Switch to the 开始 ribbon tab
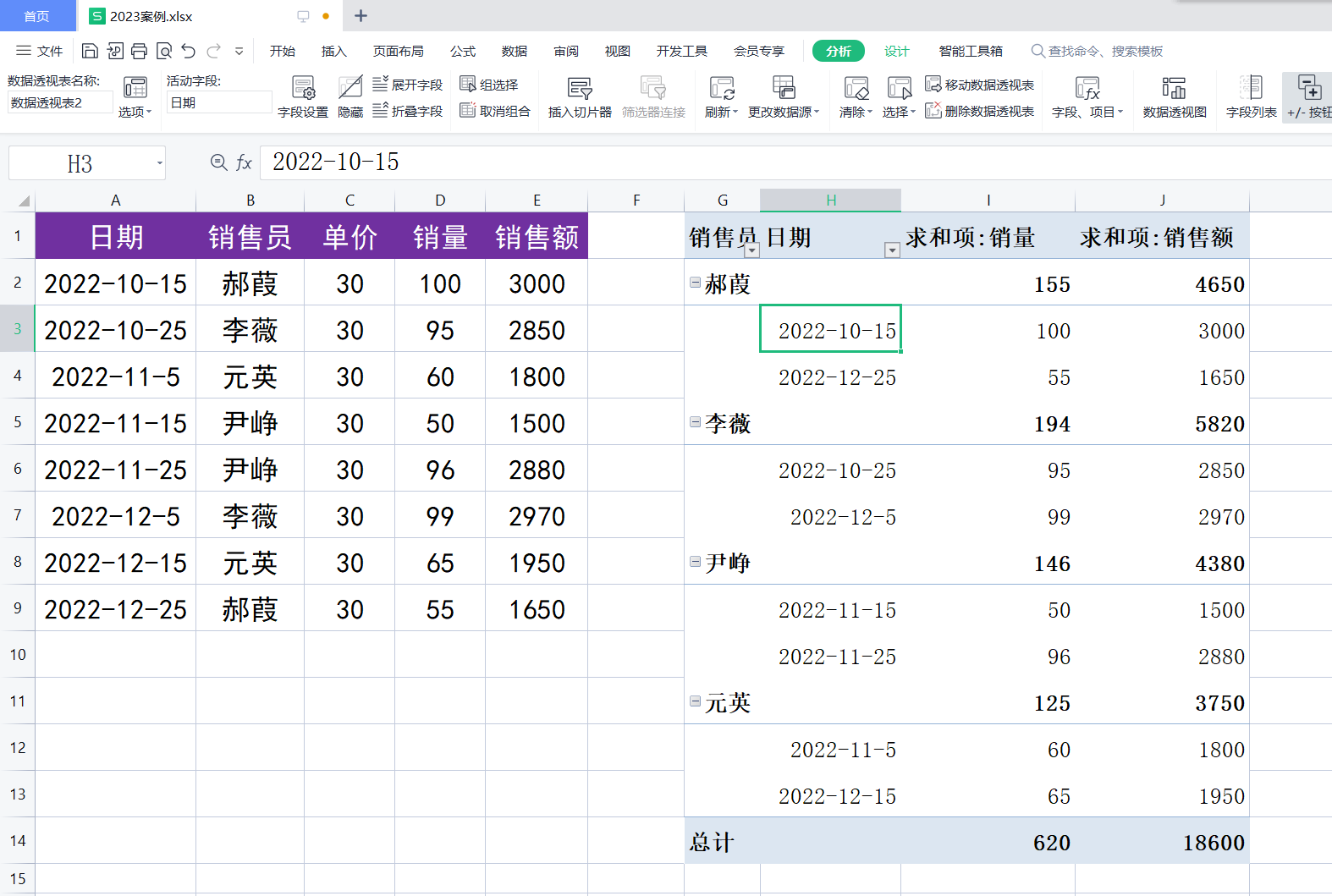The image size is (1332, 896). (x=283, y=51)
